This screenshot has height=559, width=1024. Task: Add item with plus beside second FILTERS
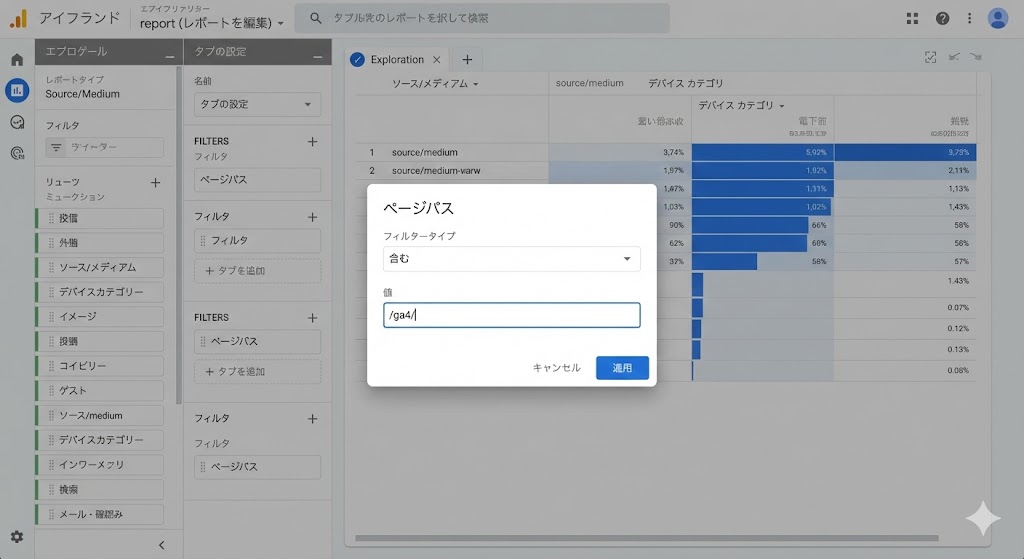pyautogui.click(x=312, y=317)
